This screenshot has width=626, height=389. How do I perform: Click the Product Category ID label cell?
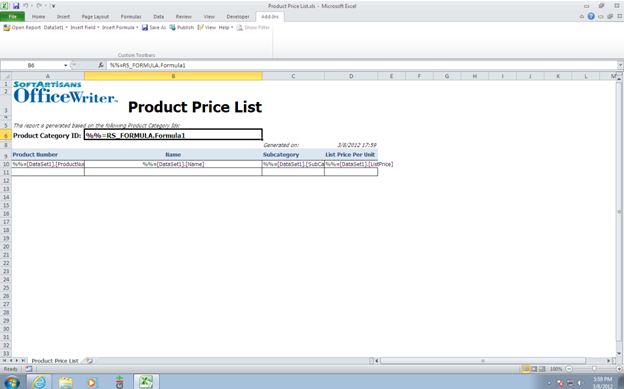(48, 135)
